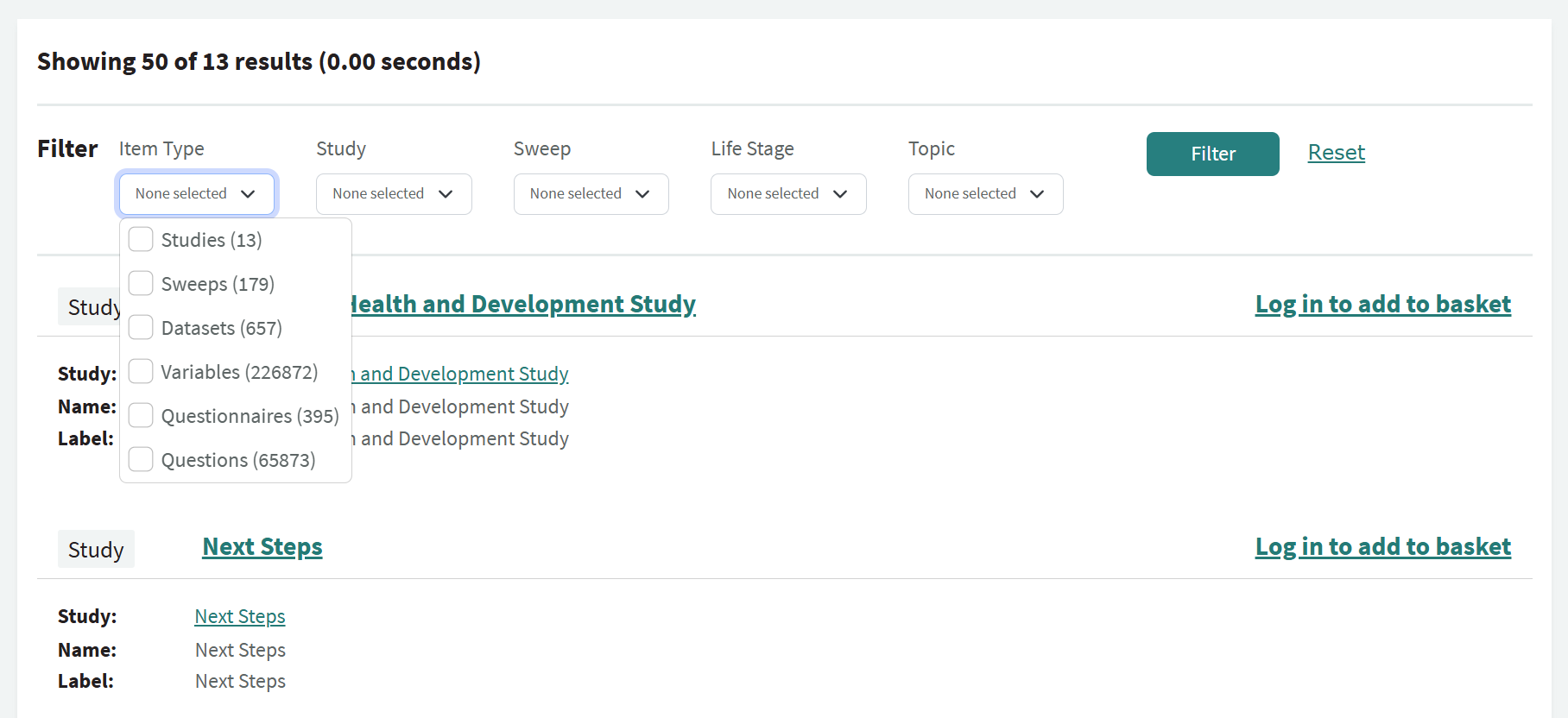Click the Study field link of first result
This screenshot has height=718, width=1568.
point(463,374)
